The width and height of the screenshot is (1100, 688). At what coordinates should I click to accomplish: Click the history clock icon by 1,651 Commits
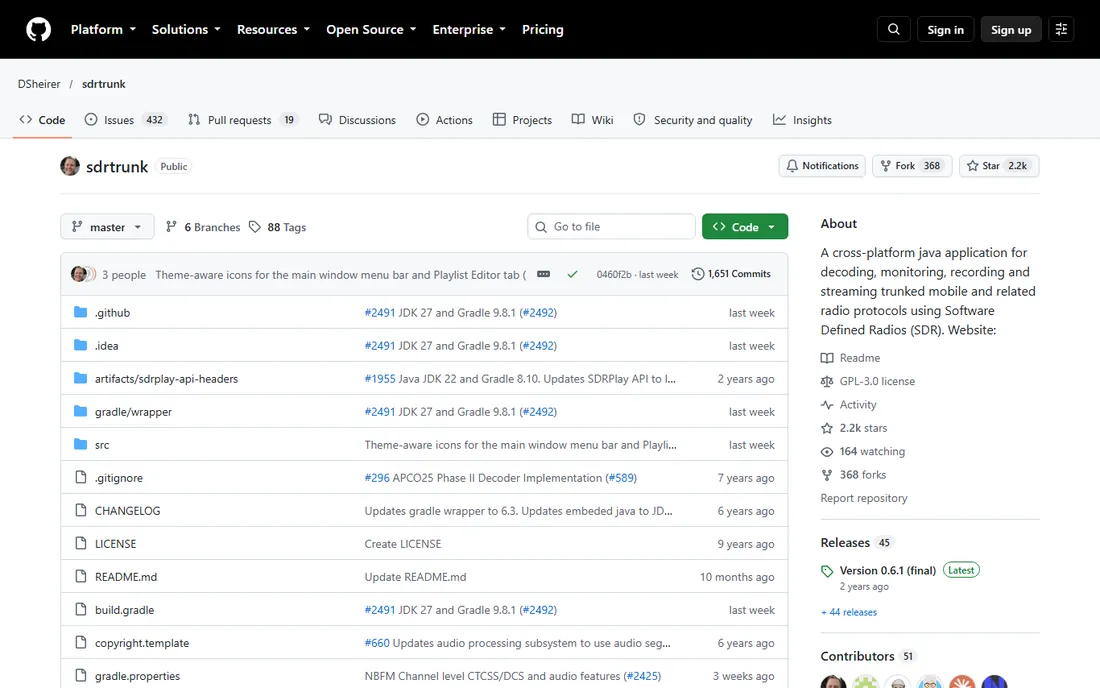pos(698,274)
